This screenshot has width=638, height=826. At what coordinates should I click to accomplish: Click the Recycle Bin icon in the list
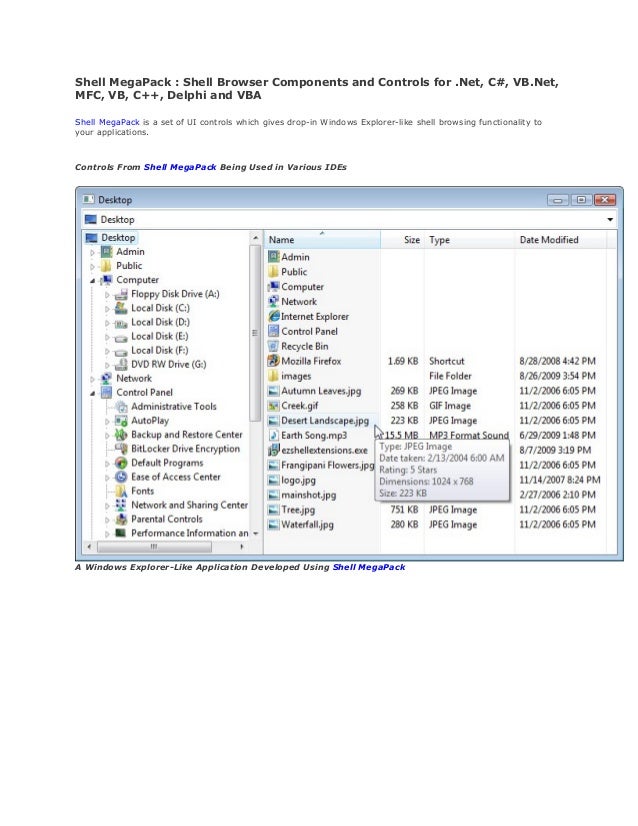[x=273, y=346]
